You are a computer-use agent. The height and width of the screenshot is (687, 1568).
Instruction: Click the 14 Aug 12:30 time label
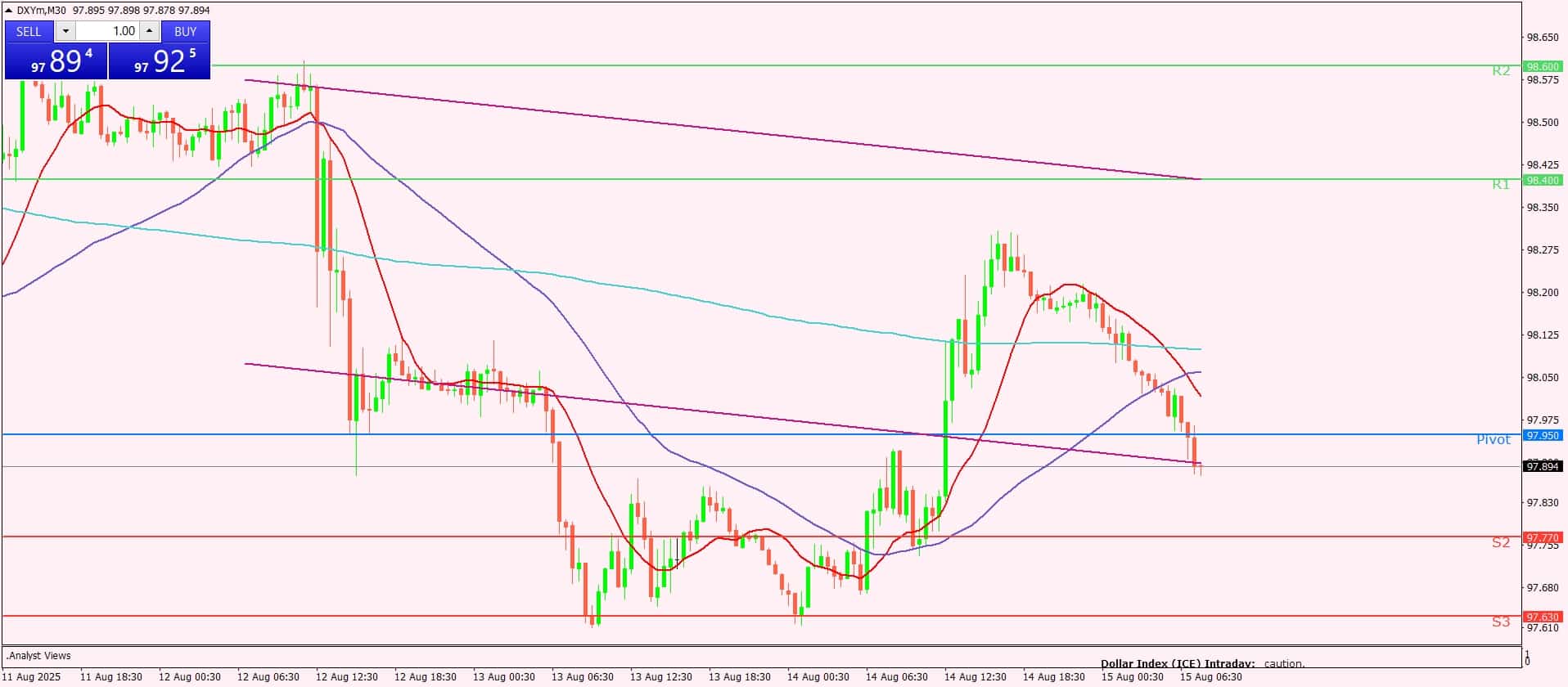tap(975, 677)
